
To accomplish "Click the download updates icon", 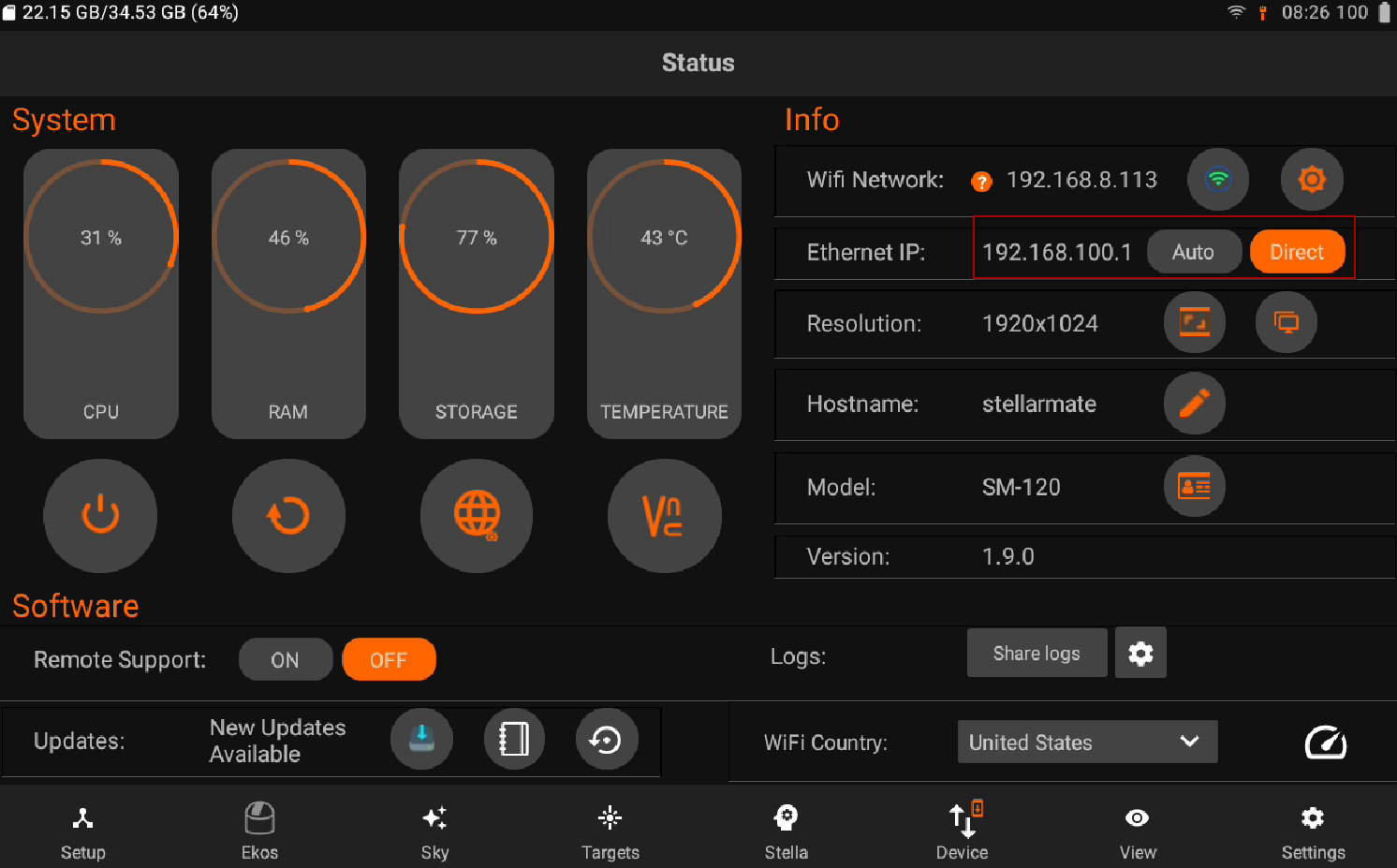I will point(421,739).
